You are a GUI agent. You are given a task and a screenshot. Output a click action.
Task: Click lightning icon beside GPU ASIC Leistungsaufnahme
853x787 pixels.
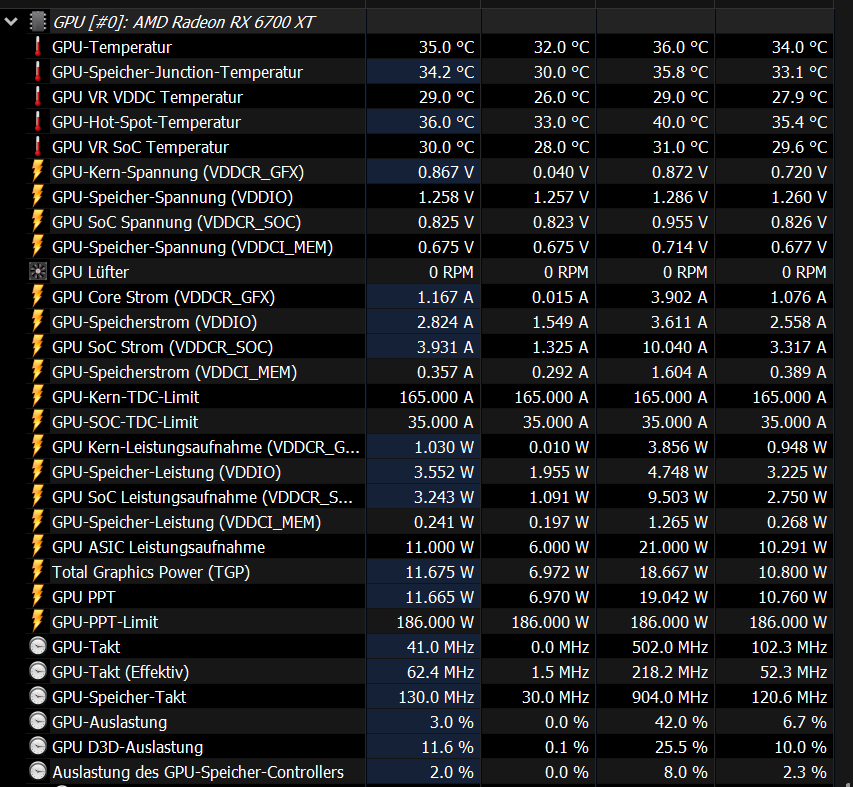tap(38, 547)
